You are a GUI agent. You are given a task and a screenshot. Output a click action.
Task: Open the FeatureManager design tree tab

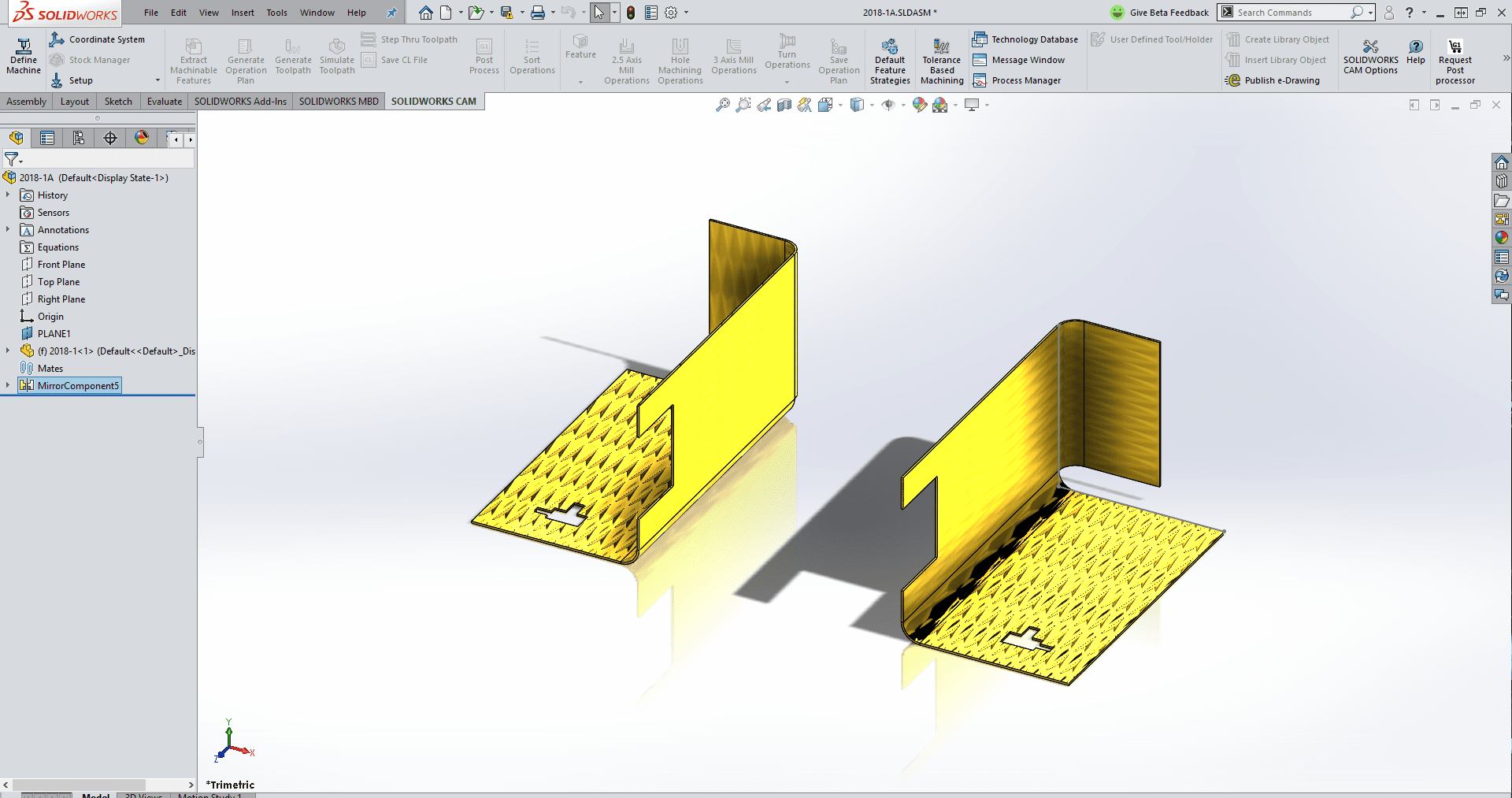pos(16,138)
